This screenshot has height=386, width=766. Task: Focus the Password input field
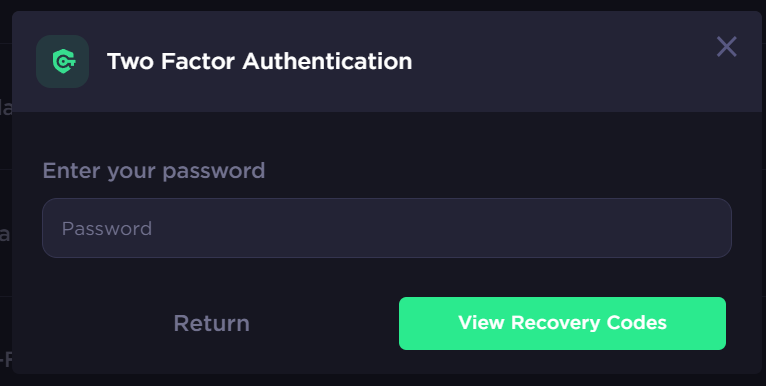point(386,228)
